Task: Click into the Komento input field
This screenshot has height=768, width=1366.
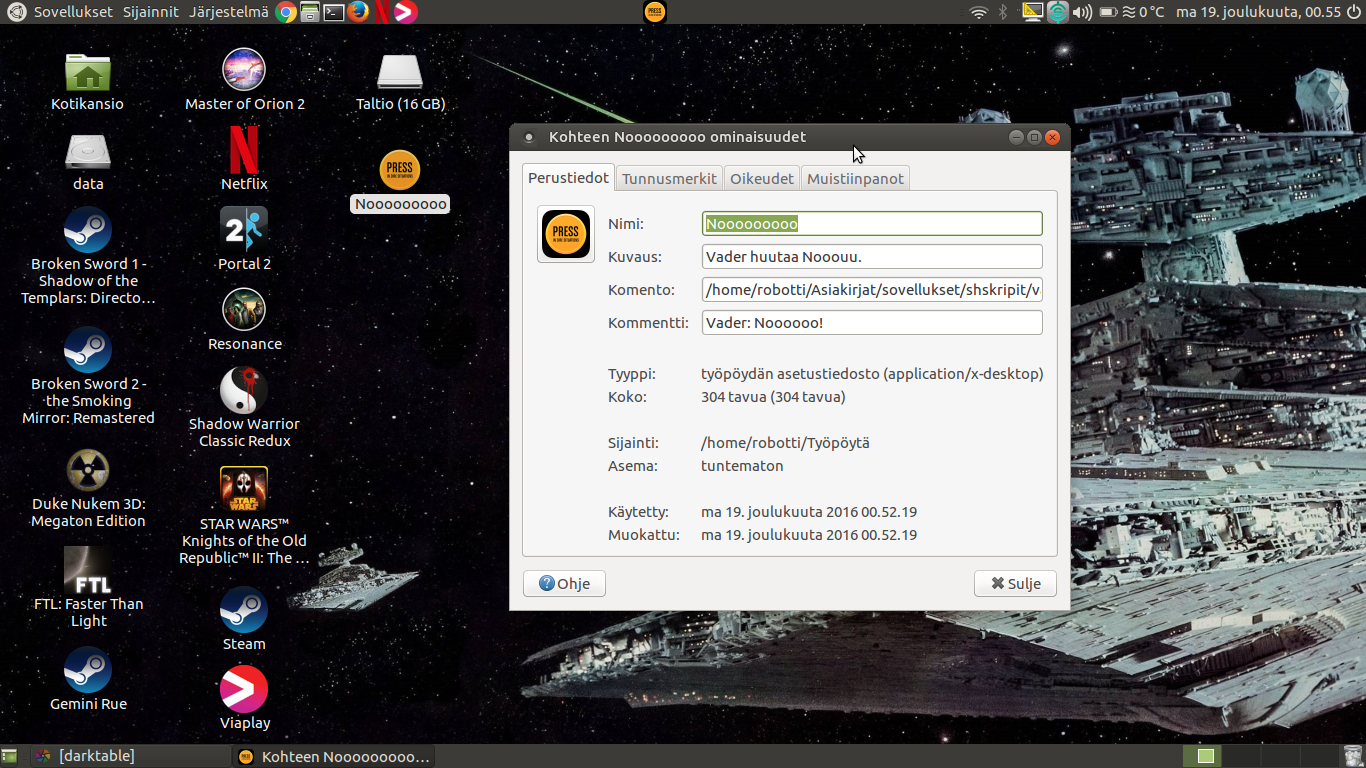Action: (x=872, y=290)
